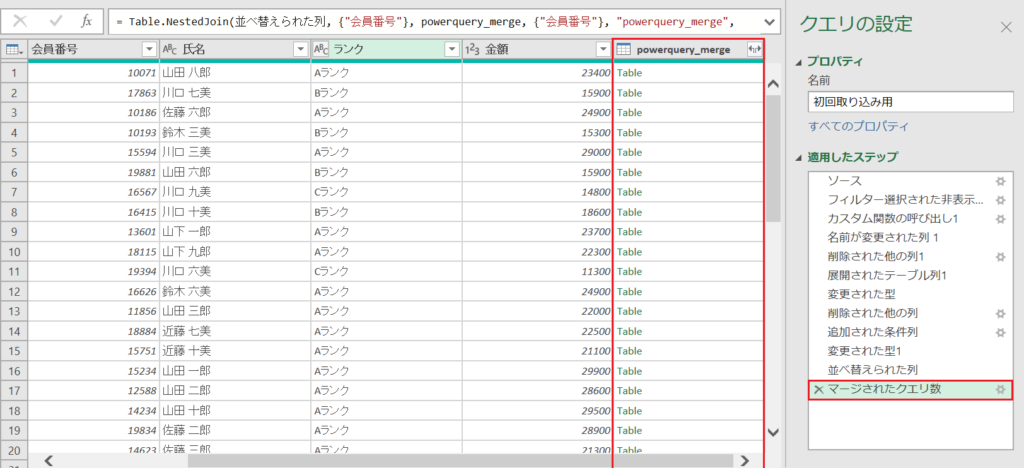
Task: Open settings gear for マージされたクエリ数
Action: (1000, 390)
